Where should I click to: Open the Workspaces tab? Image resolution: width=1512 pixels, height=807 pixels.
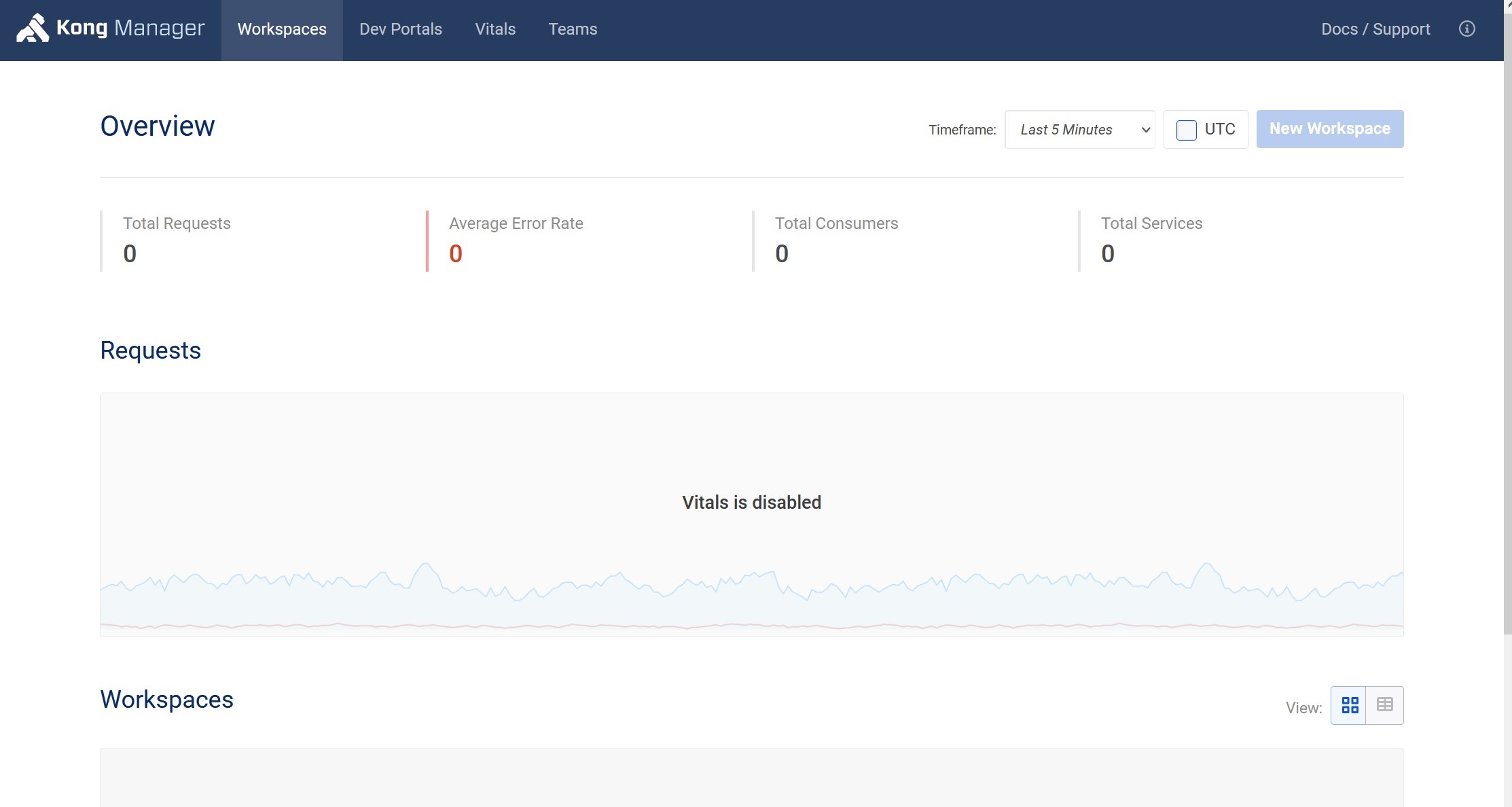[x=282, y=29]
